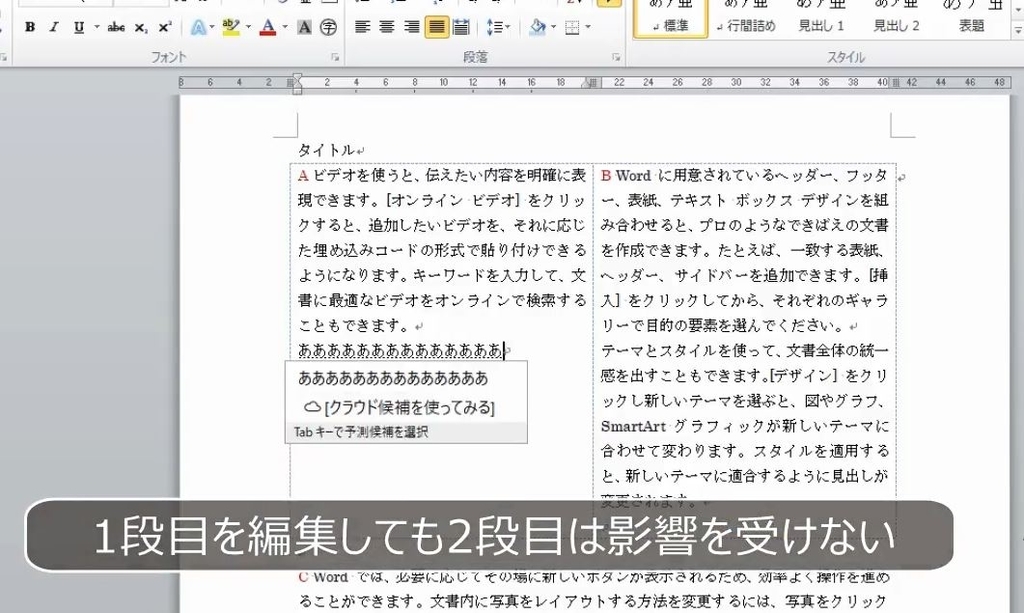Screen dimensions: 1024x613
Task: Apply the 行間詰め style
Action: coord(746,18)
